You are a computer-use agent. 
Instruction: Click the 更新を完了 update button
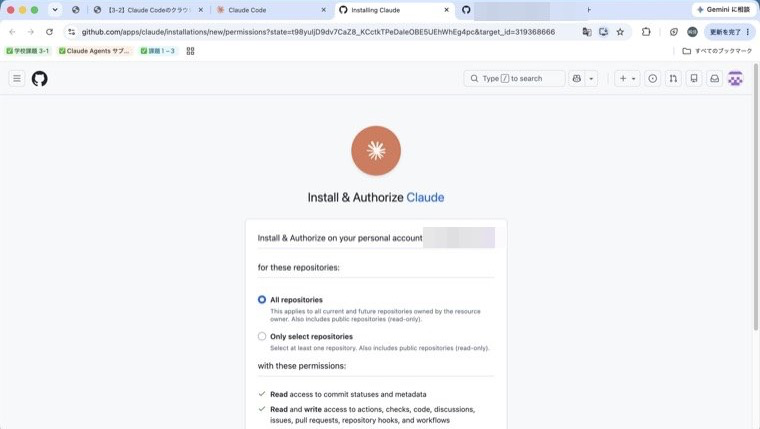[729, 32]
